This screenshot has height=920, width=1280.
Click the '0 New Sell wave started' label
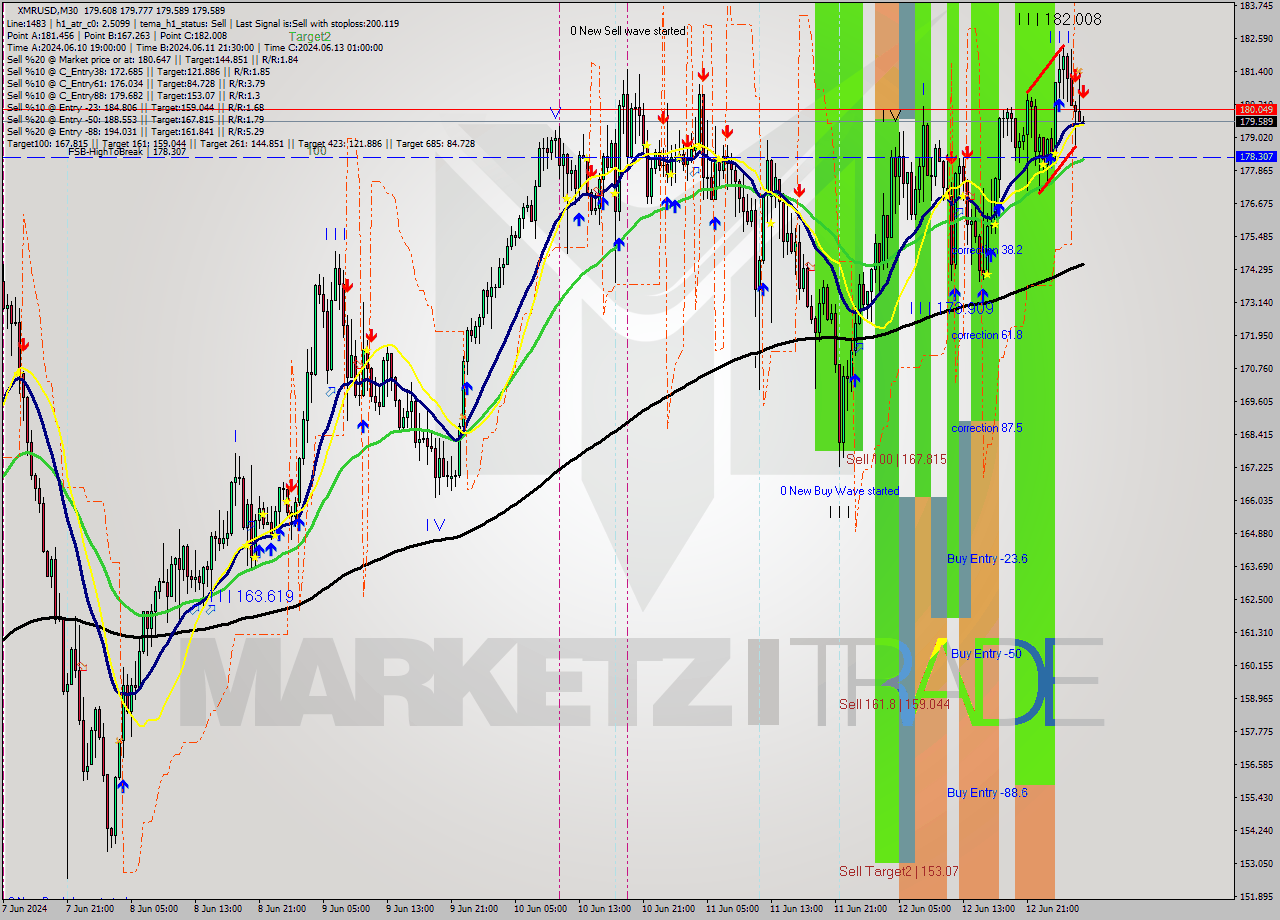point(628,31)
